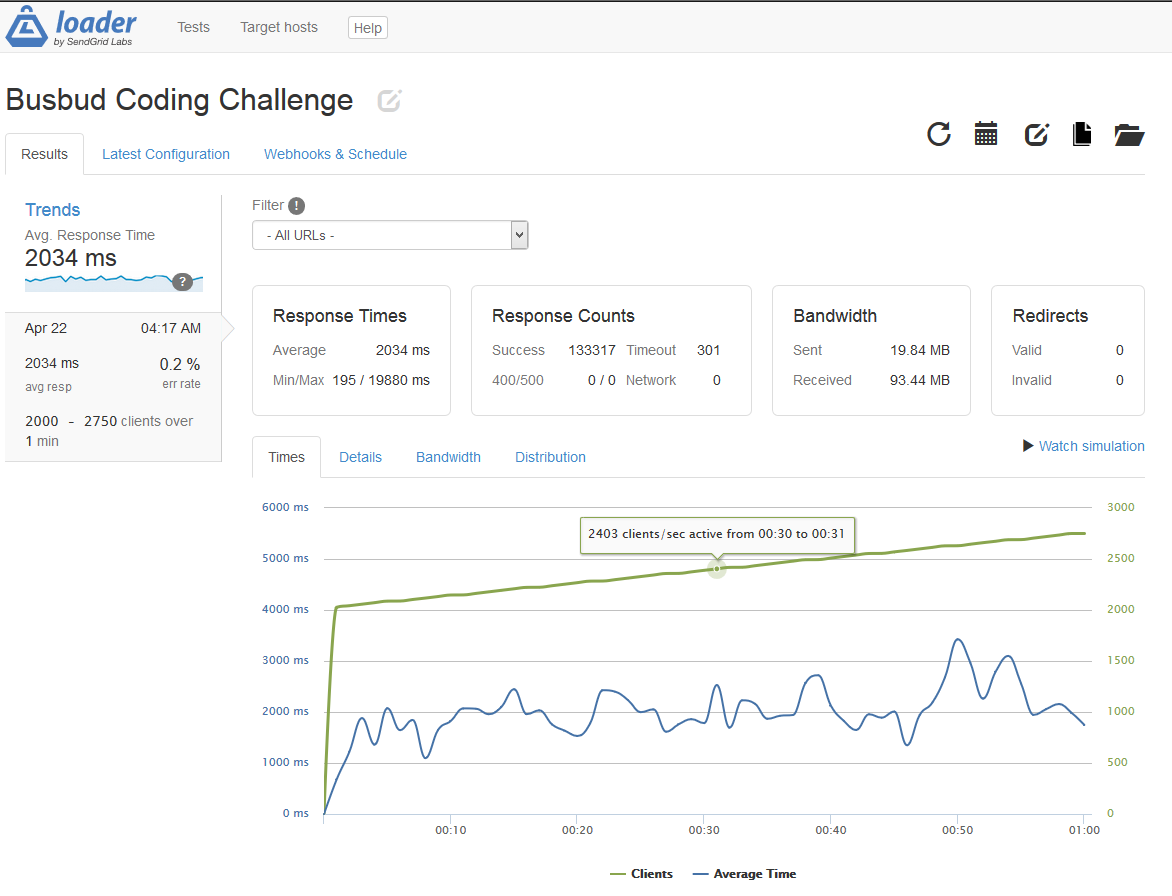
Task: Click the Trends question mark icon
Action: tap(182, 282)
